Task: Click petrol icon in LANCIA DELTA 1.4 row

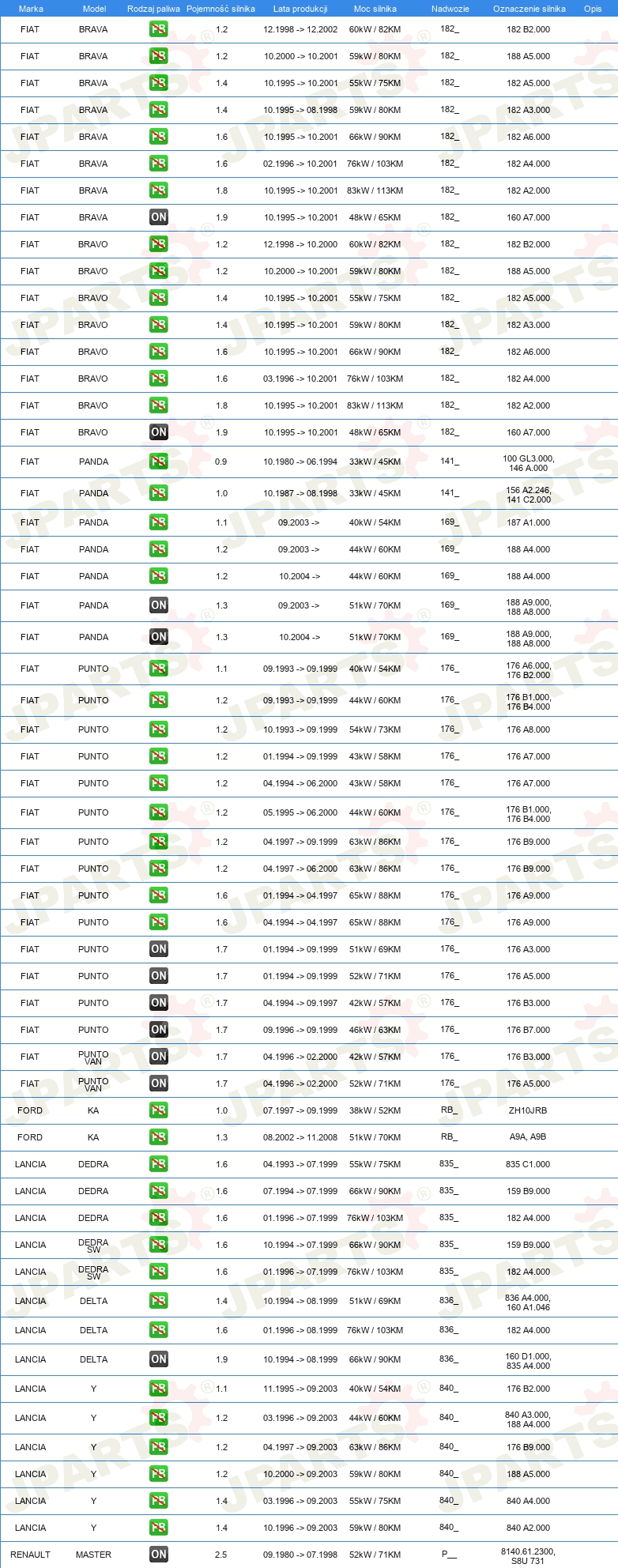Action: click(x=159, y=1301)
